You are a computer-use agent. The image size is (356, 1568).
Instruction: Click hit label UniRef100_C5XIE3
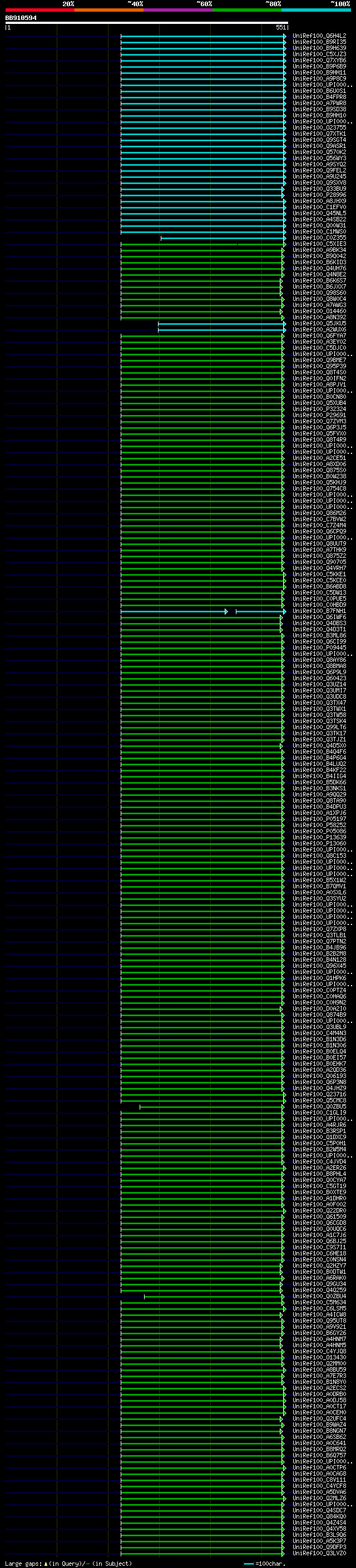pyautogui.click(x=319, y=244)
